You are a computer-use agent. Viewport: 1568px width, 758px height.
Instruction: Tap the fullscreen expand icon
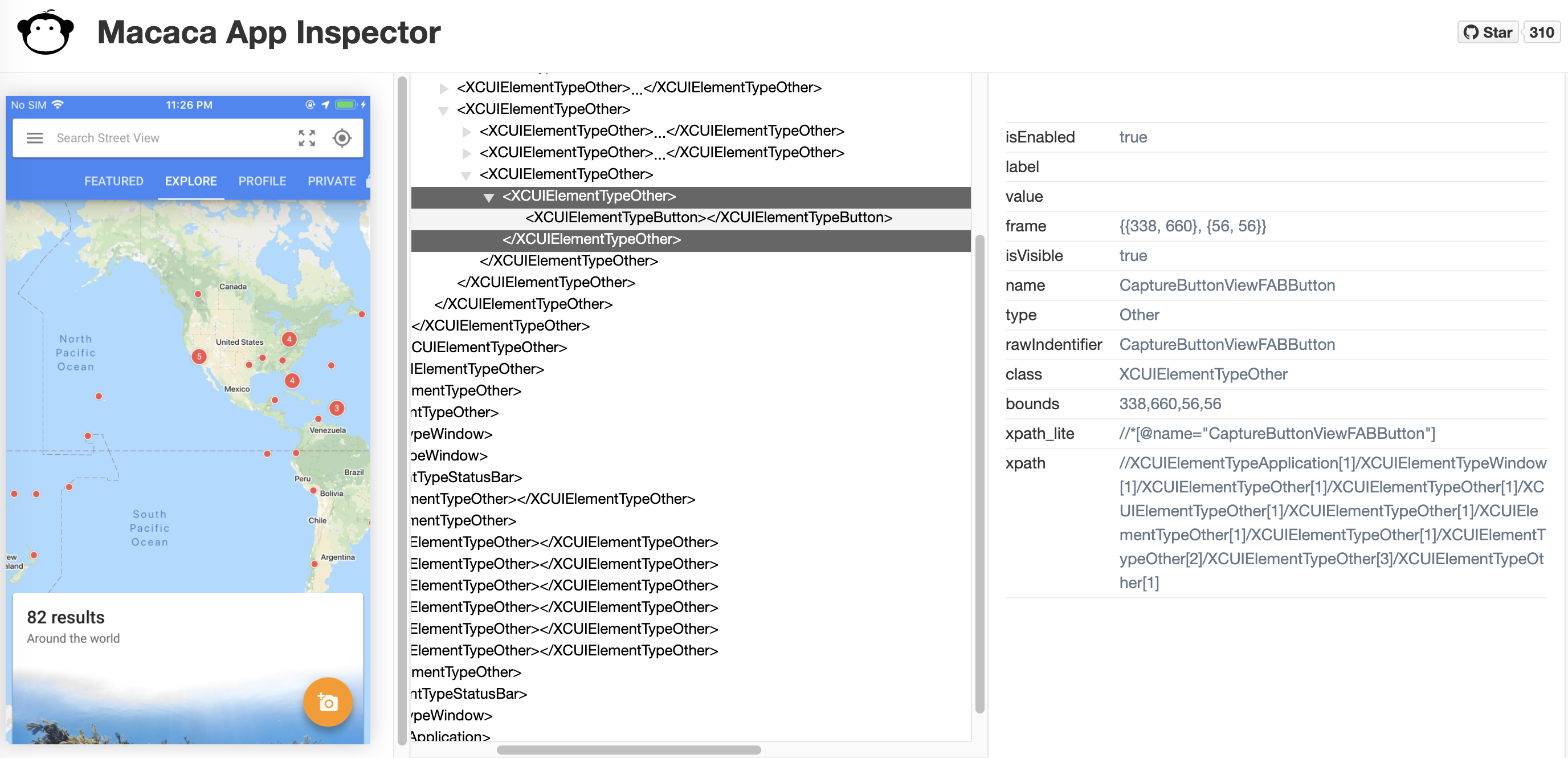[x=307, y=138]
